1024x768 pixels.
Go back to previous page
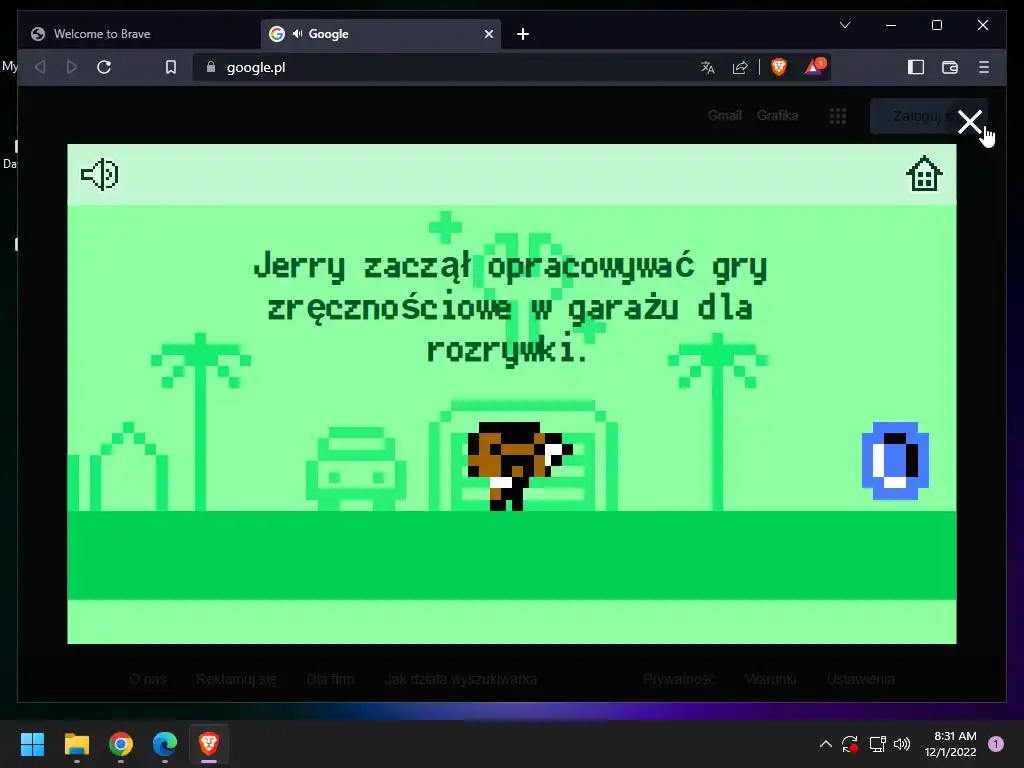click(40, 67)
